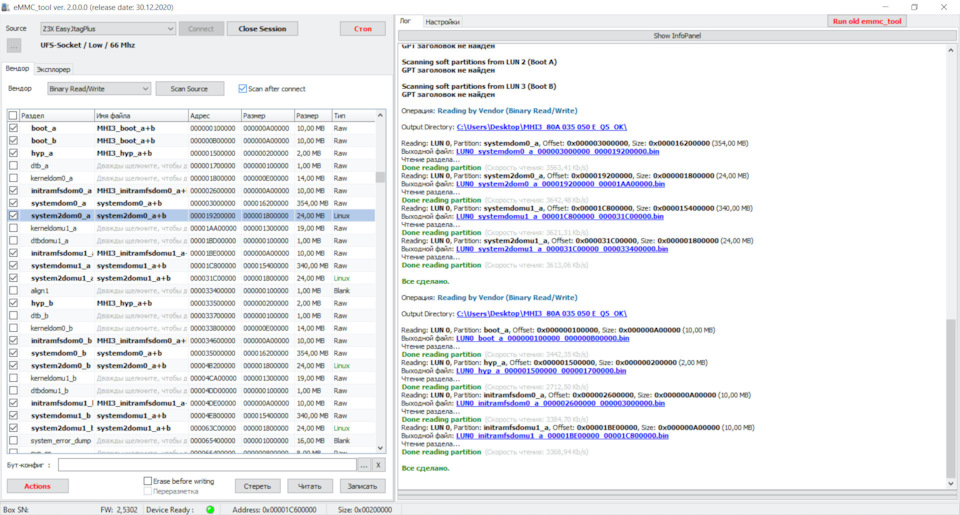Switch to the Лог tab
Screen dimensions: 960x515
pos(405,21)
